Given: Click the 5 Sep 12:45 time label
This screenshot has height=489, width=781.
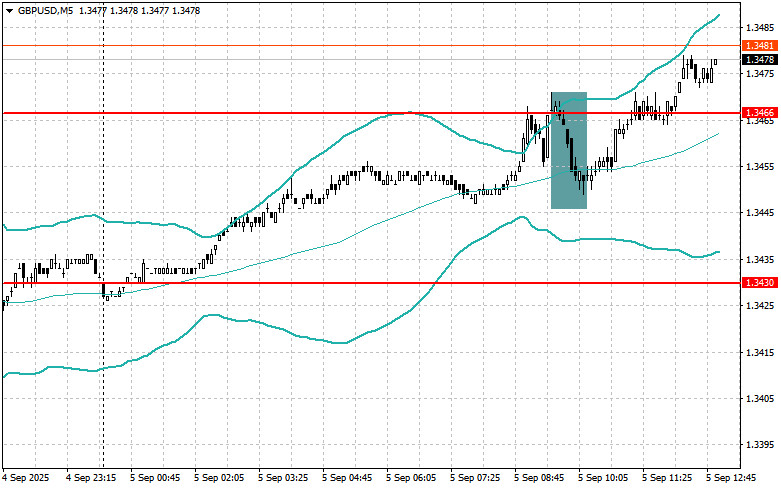Looking at the screenshot, I should coord(731,478).
